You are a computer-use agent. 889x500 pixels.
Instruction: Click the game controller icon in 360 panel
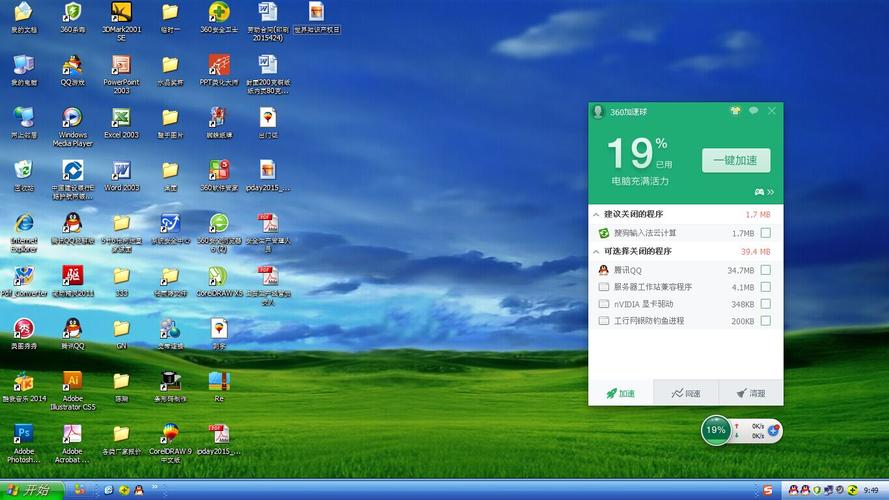coord(759,191)
